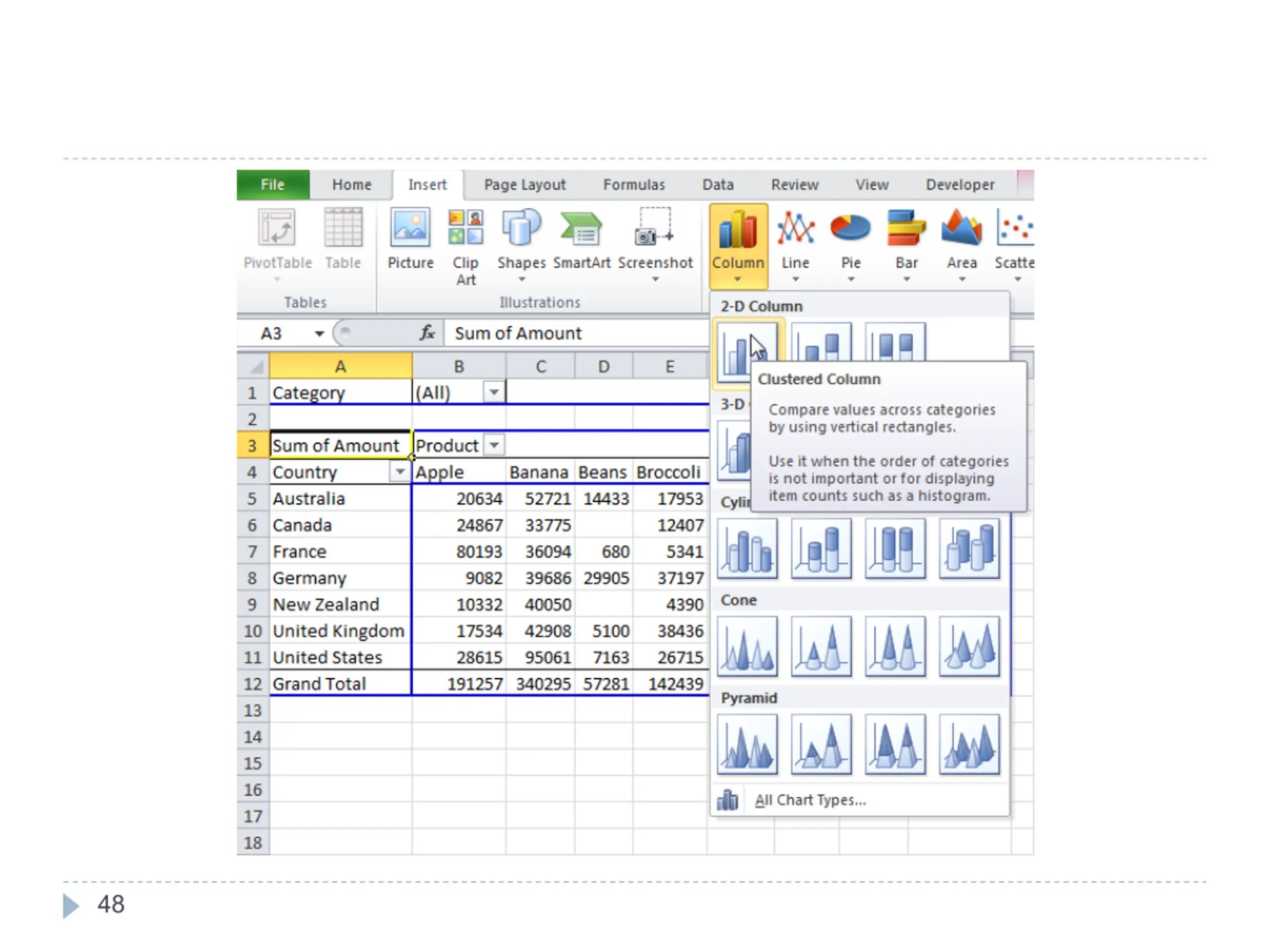Expand the Name Box dropdown arrow
The image size is (1270, 952).
click(x=319, y=333)
